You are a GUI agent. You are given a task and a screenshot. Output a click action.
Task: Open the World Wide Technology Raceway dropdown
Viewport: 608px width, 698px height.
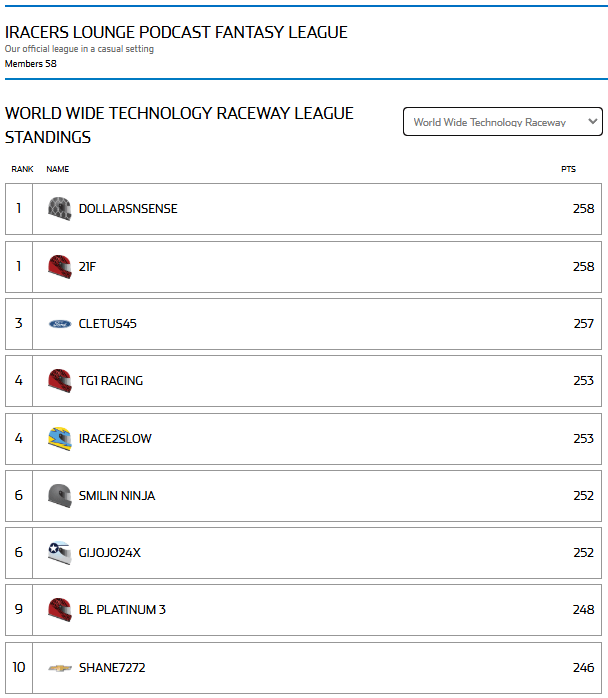point(503,122)
